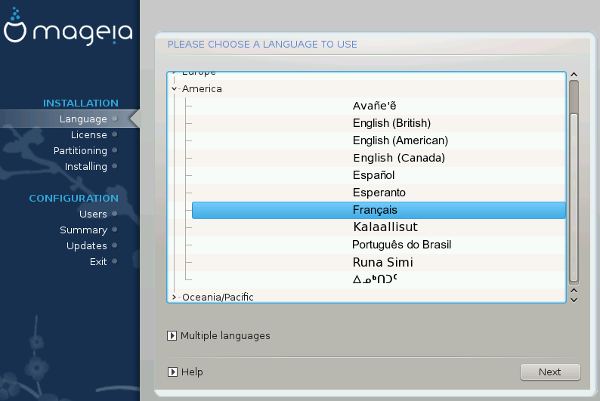Select the highlighted Français row

click(x=379, y=210)
